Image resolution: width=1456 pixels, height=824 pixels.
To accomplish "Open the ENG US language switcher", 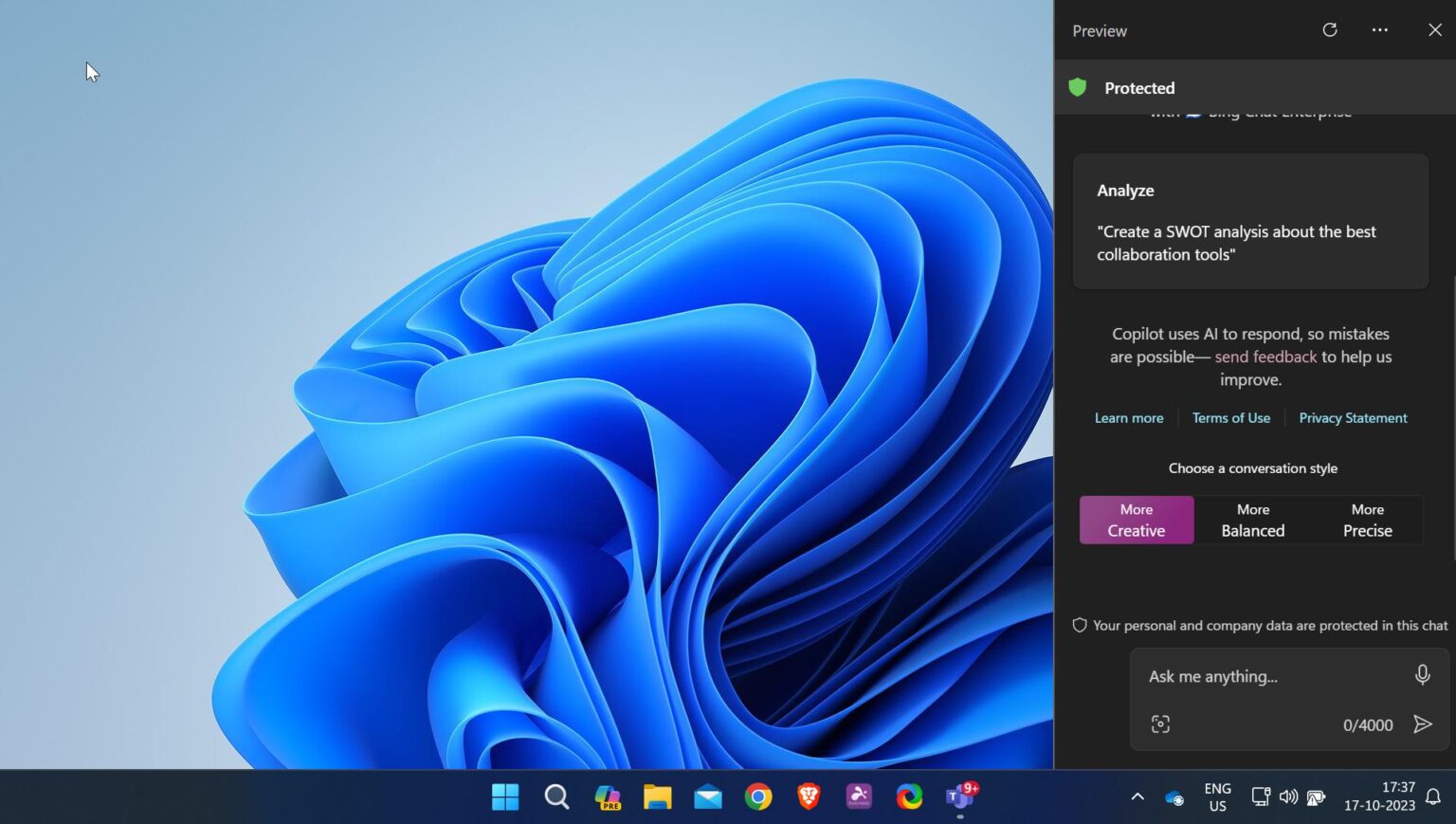I will pos(1216,797).
